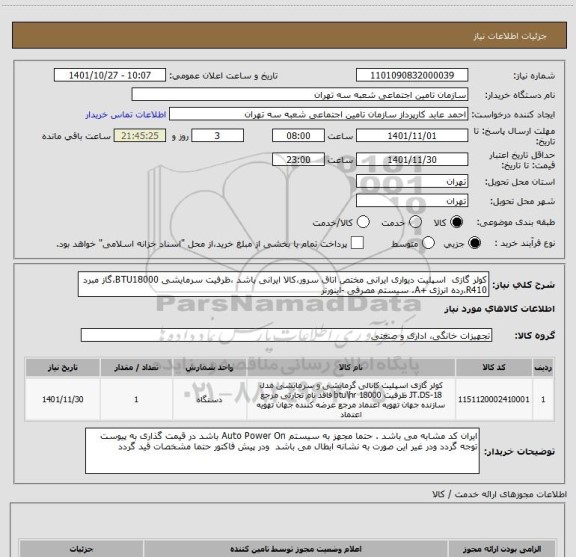This screenshot has width=576, height=557.
Task: Click the section title اطلاعات مجوزهای ارائه خدمت / کالا
Action: click(500, 495)
